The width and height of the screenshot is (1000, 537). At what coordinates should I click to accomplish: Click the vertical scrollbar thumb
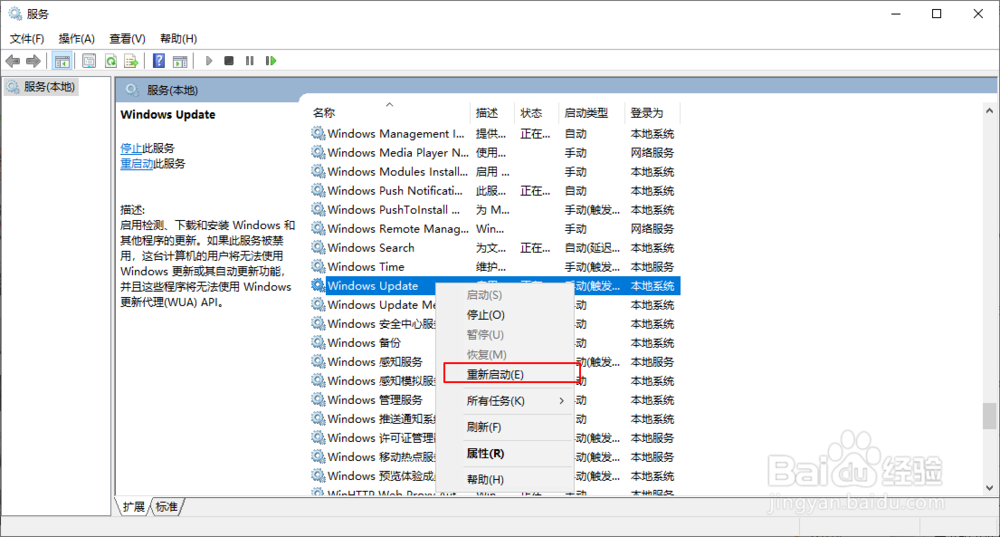[989, 416]
